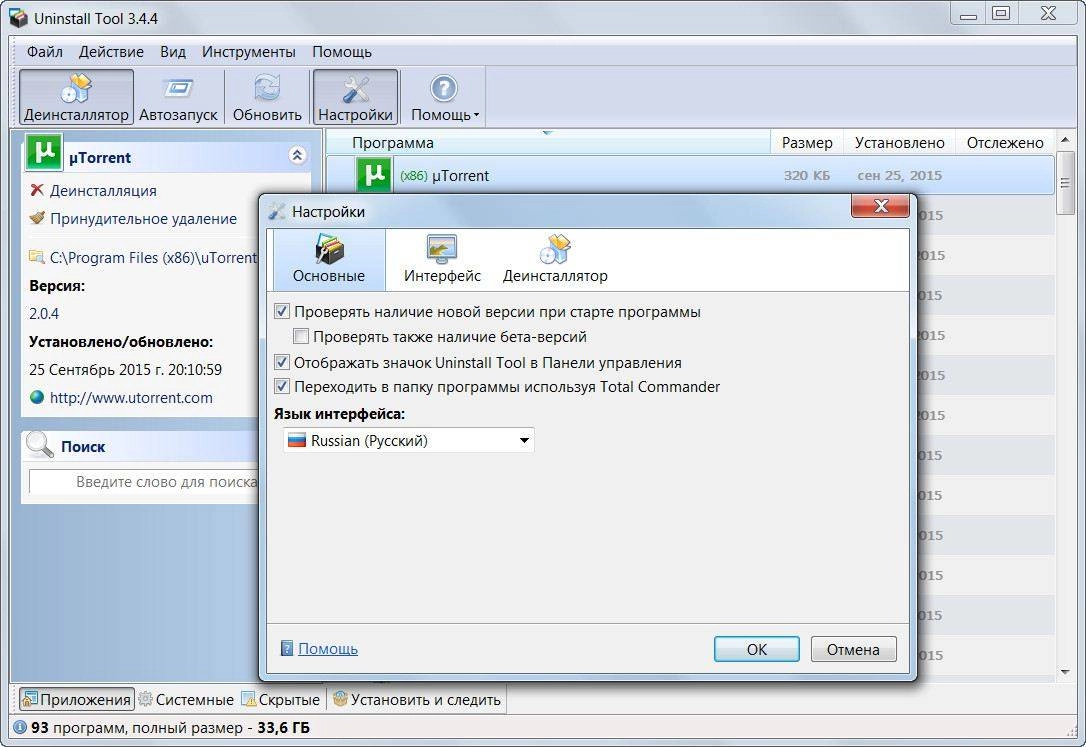Viewport: 1086px width, 747px height.
Task: Open the Вид menu
Action: (172, 52)
